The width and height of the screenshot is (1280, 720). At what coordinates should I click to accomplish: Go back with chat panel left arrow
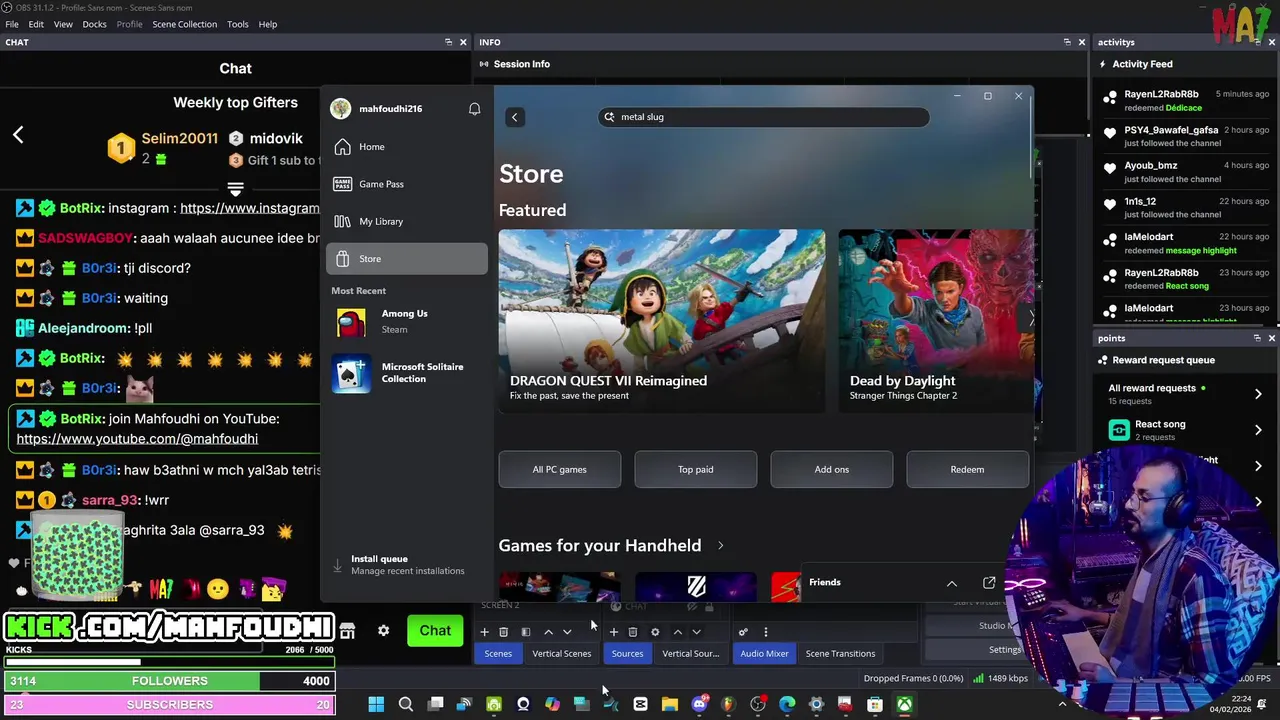click(18, 135)
